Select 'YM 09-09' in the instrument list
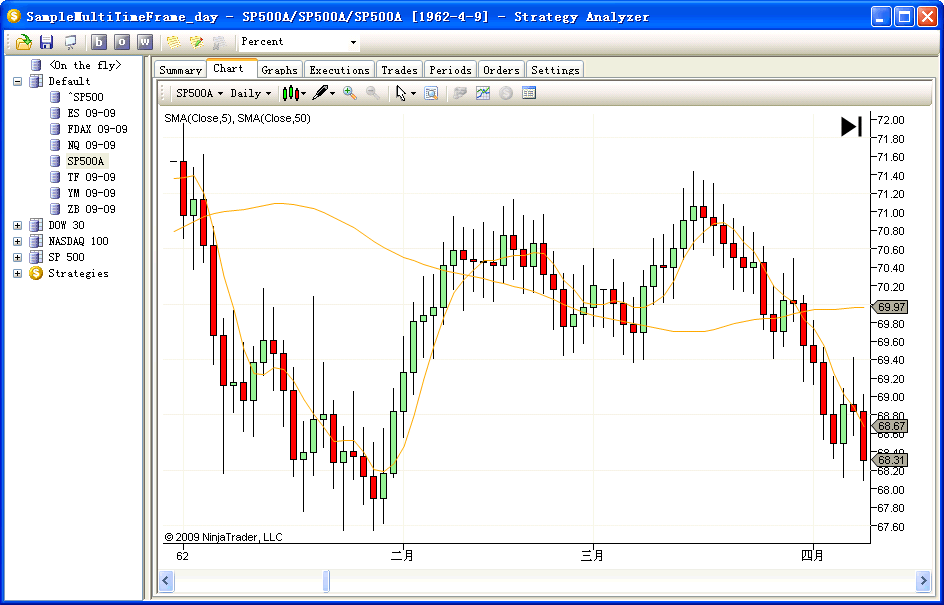944x605 pixels. 92,193
